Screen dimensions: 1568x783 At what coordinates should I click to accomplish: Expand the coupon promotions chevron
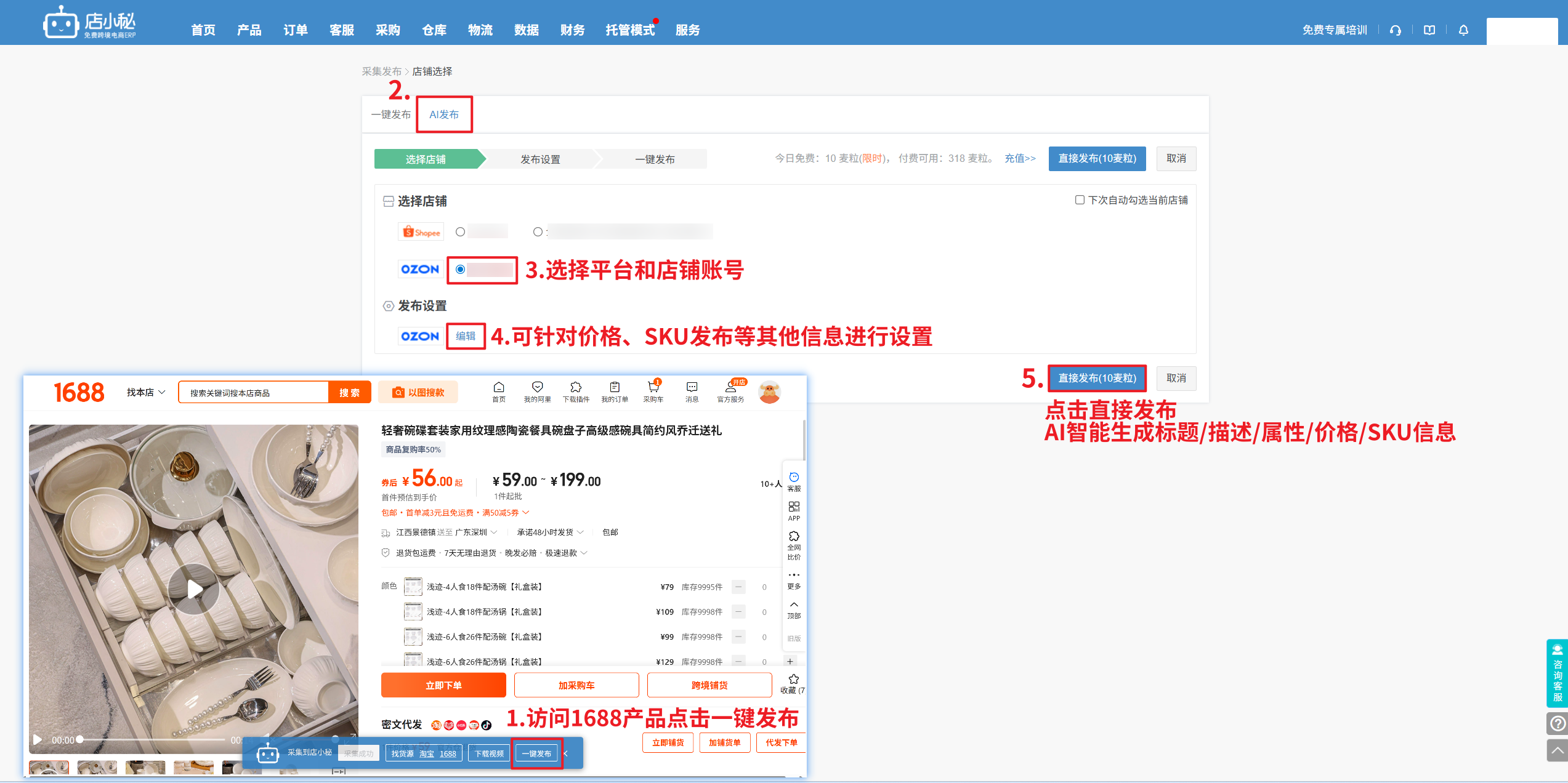click(526, 512)
